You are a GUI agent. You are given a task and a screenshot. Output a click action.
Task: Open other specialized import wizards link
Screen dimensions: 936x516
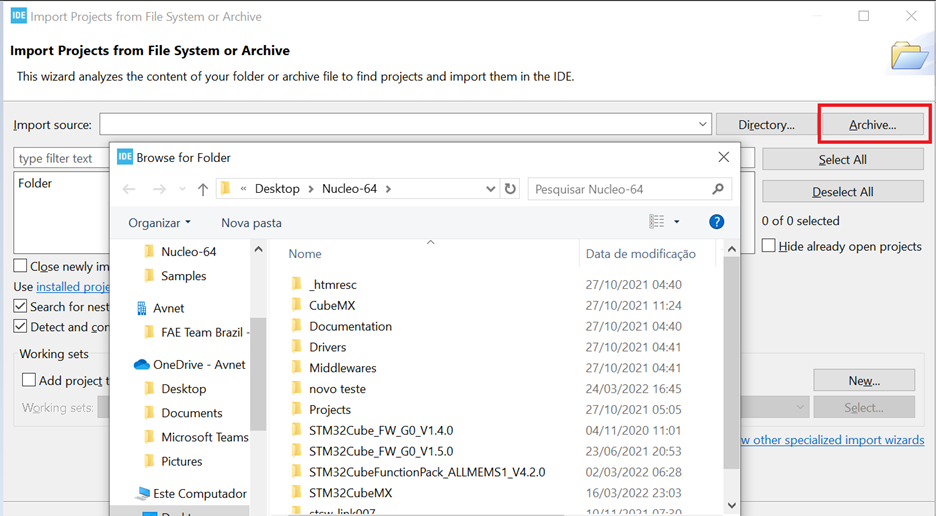(x=832, y=440)
